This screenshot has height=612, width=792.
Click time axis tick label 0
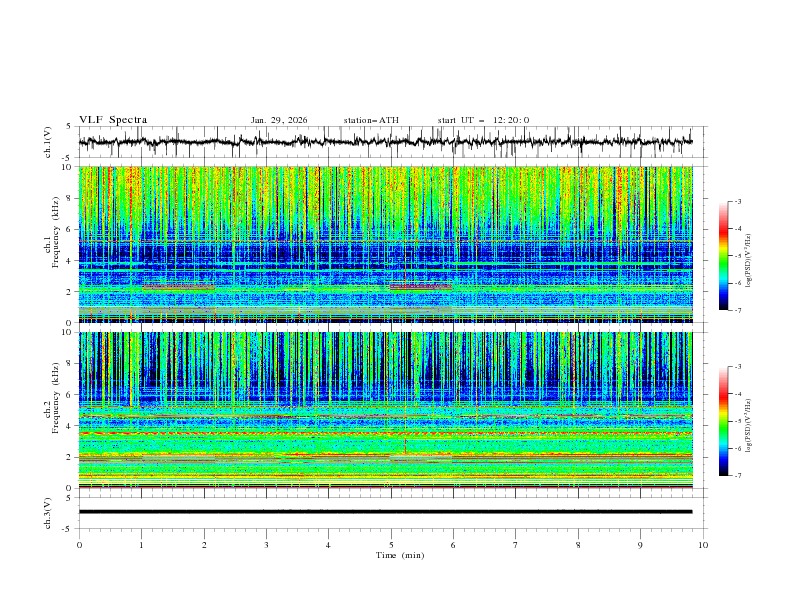pyautogui.click(x=79, y=545)
